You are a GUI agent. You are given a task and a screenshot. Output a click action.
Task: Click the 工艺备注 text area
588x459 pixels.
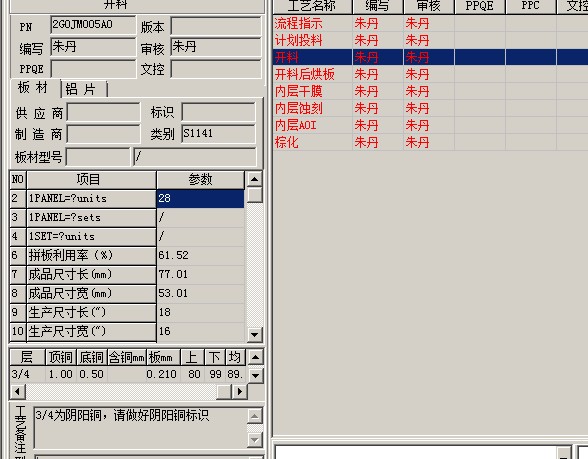pyautogui.click(x=141, y=428)
